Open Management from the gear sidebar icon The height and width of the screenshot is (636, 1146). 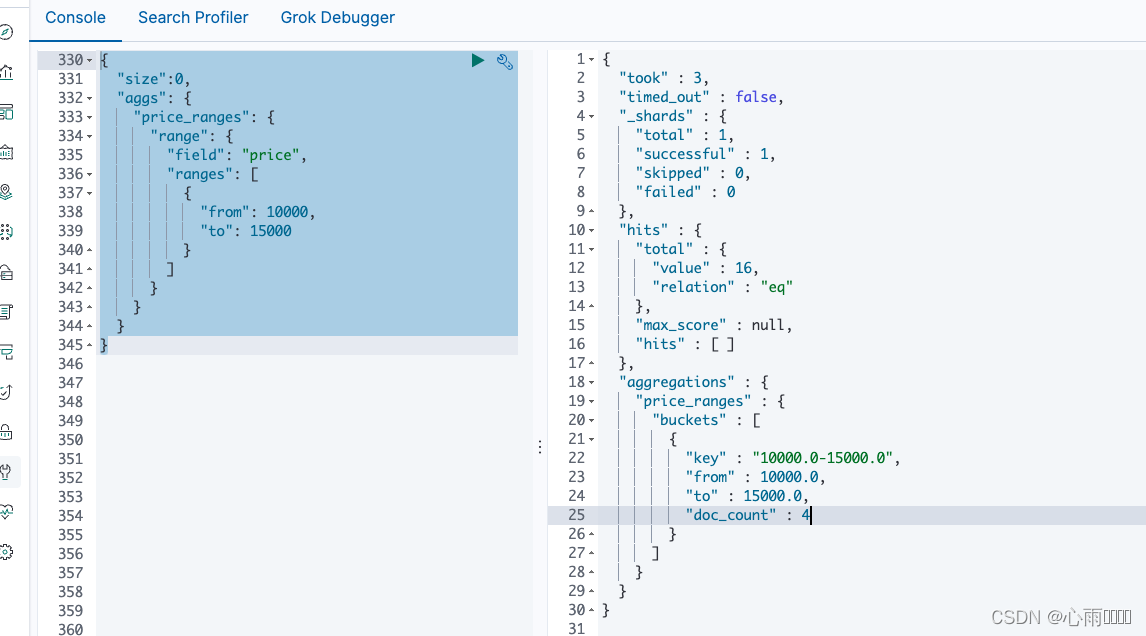7,552
